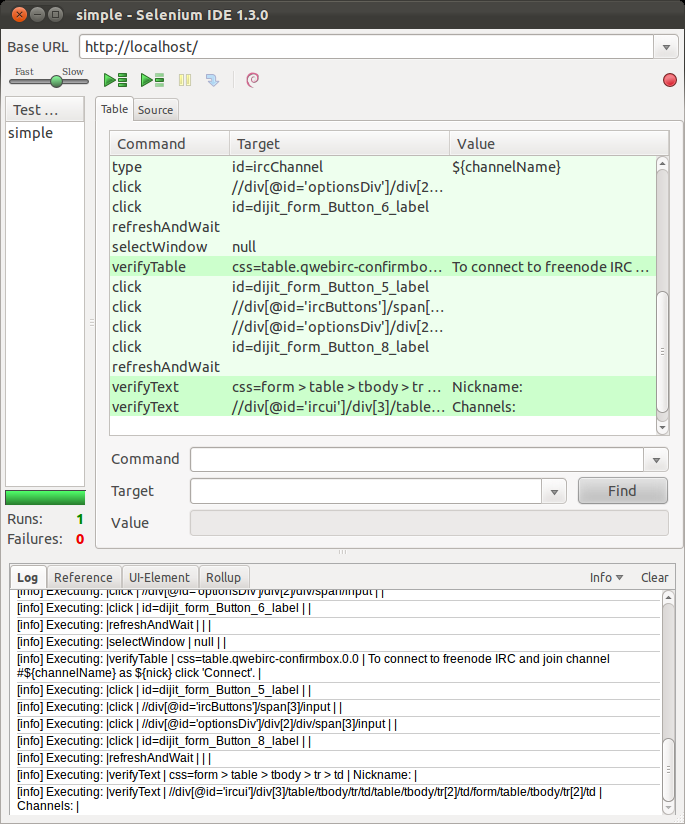Open the Info log level dropdown
The width and height of the screenshot is (685, 824).
point(606,578)
